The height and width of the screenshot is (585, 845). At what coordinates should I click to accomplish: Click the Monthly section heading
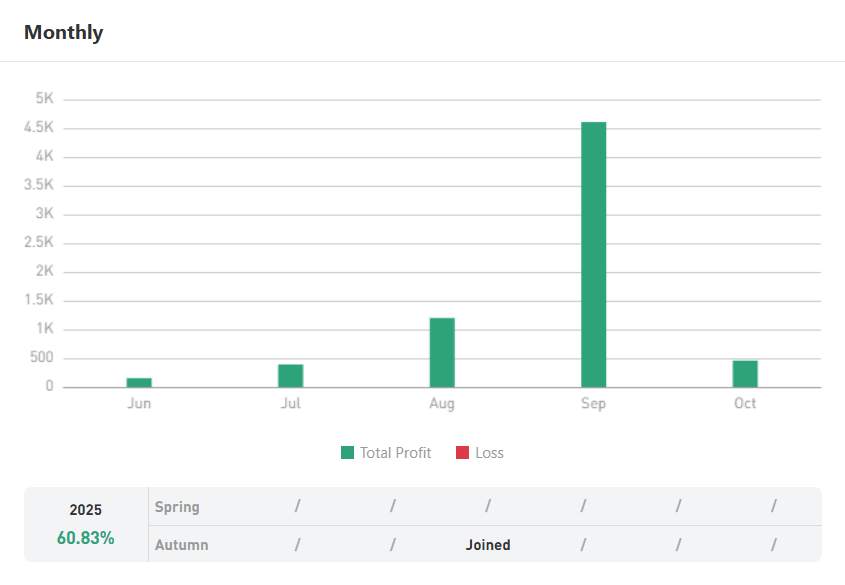pyautogui.click(x=63, y=32)
